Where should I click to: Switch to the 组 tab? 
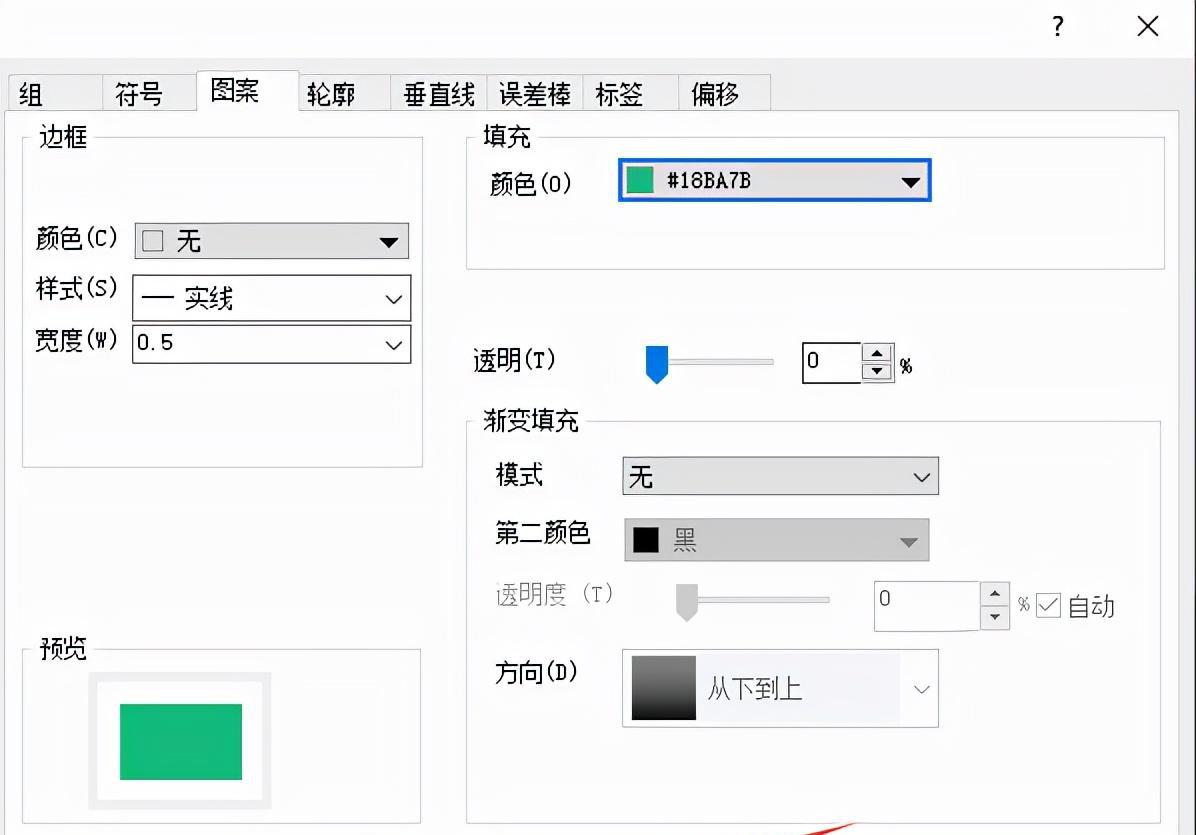point(55,94)
